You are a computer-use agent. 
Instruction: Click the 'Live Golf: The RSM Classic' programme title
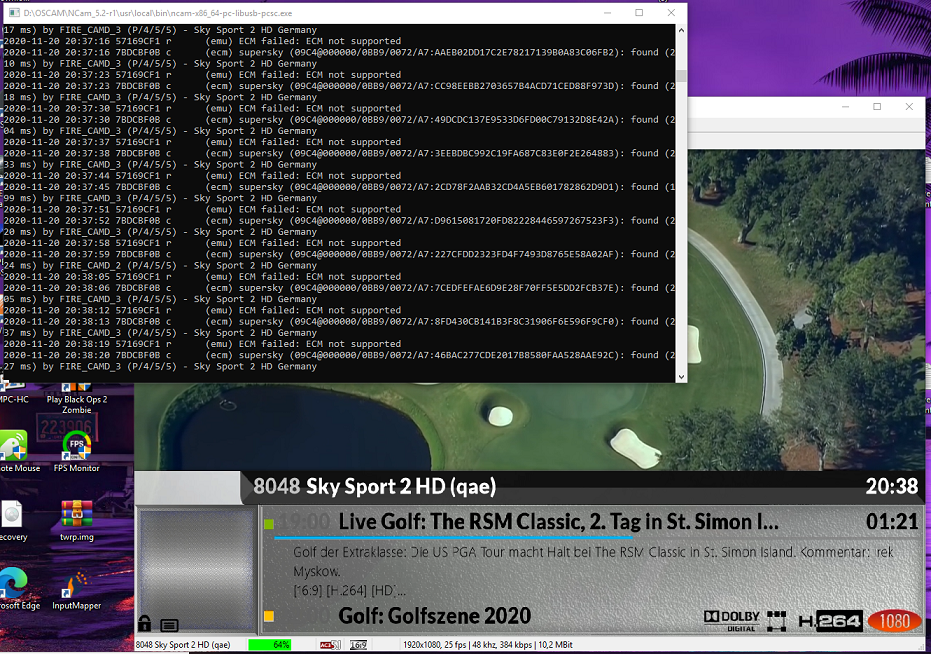(x=558, y=522)
